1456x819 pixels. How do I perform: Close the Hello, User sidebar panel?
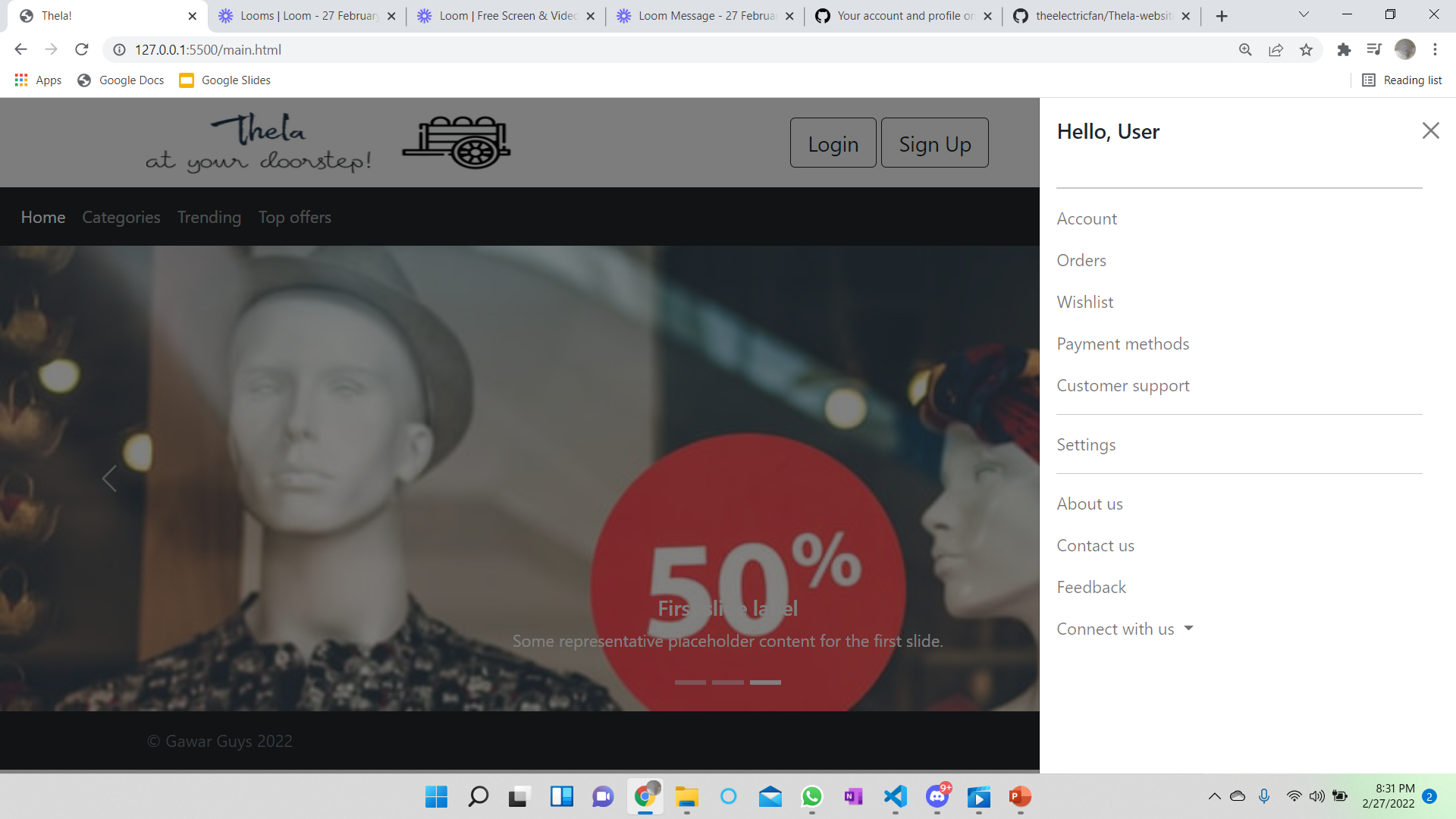[1430, 130]
